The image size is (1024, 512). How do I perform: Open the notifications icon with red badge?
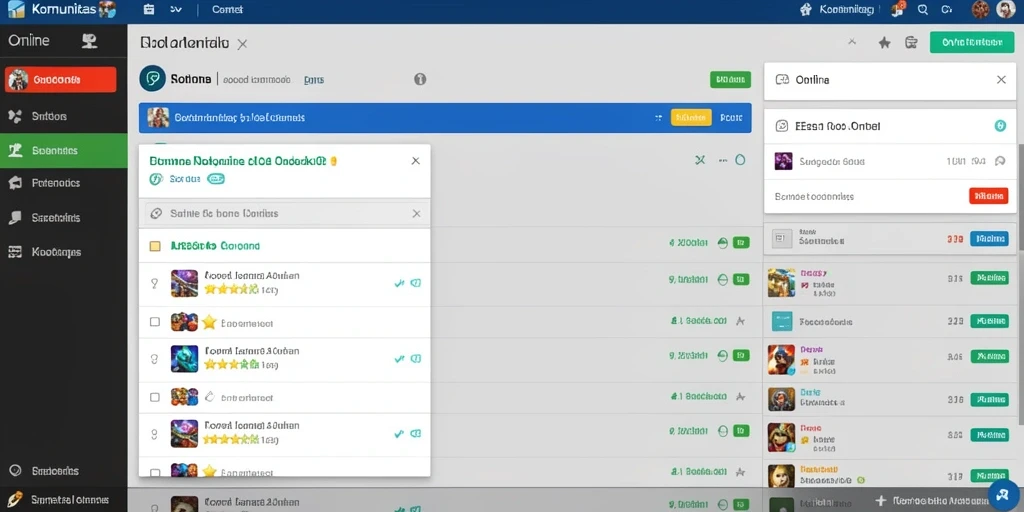pyautogui.click(x=899, y=9)
